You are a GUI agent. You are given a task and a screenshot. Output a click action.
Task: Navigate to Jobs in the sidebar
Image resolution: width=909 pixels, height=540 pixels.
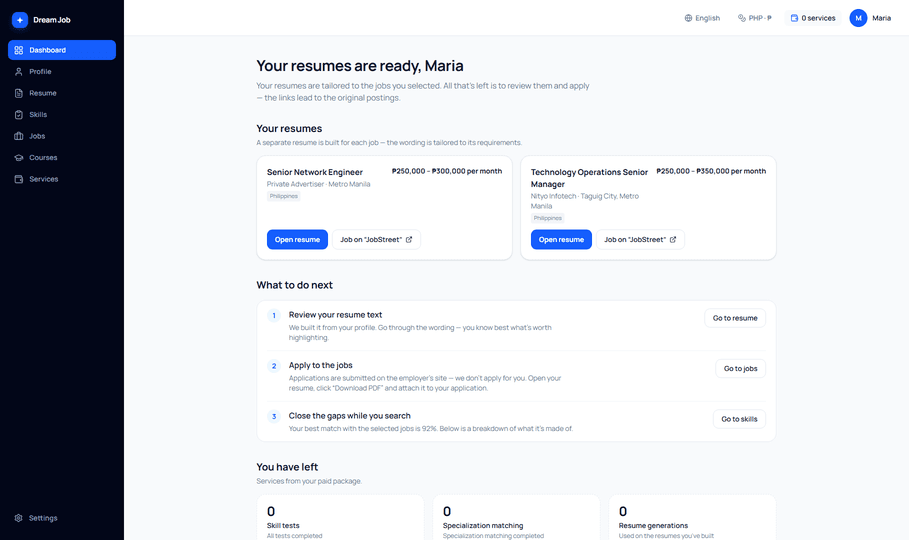point(62,136)
